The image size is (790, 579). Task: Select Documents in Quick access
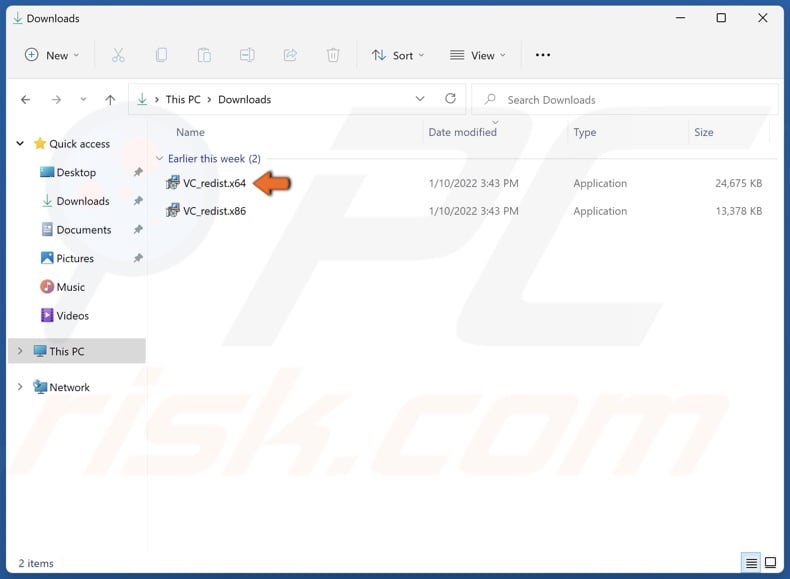pyautogui.click(x=84, y=229)
